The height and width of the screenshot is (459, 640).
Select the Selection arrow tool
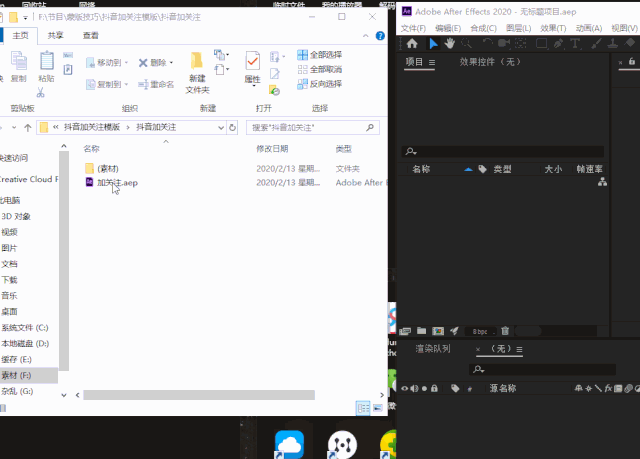433,43
